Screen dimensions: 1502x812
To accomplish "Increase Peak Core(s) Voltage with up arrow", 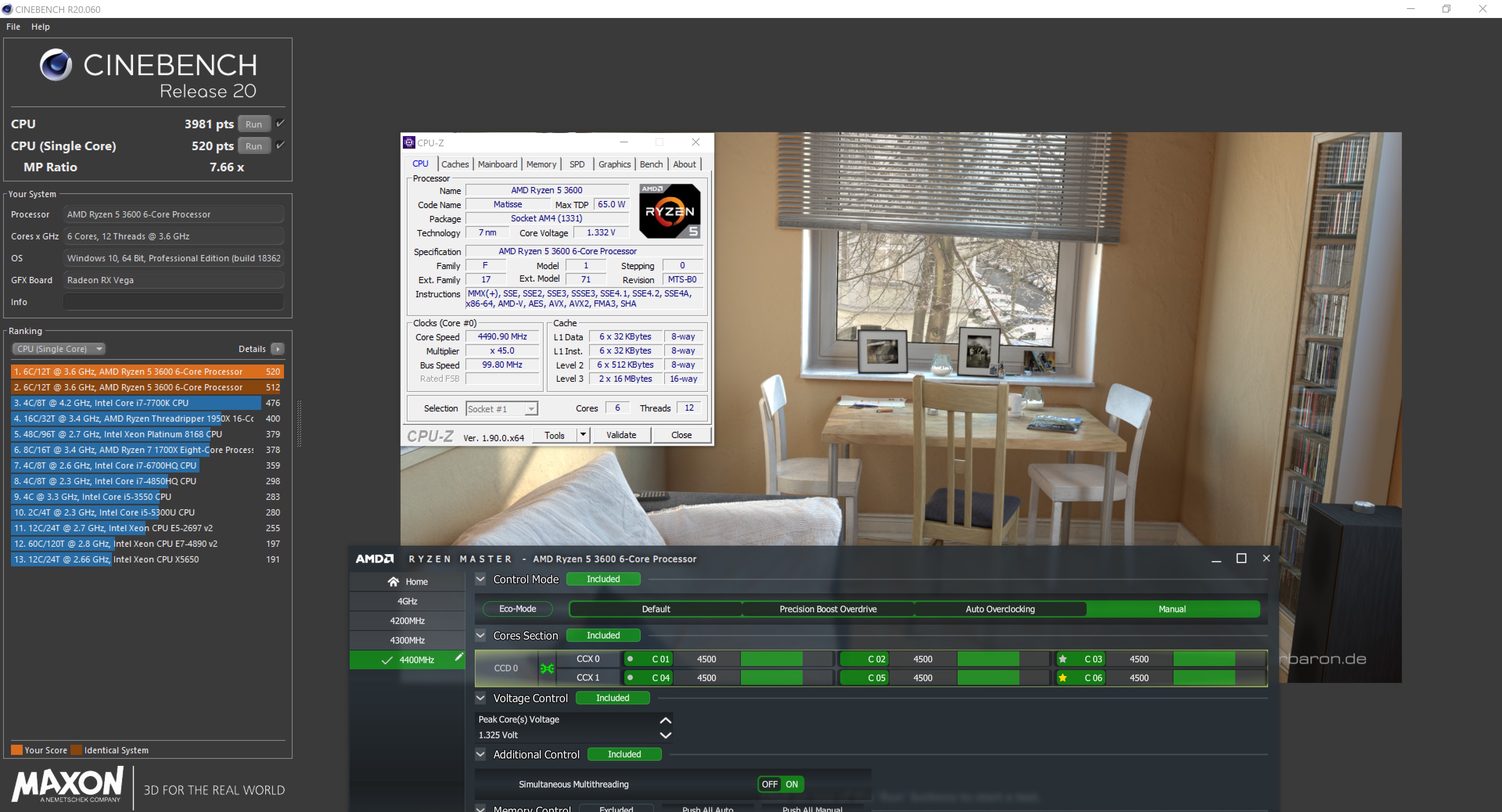I will [665, 720].
